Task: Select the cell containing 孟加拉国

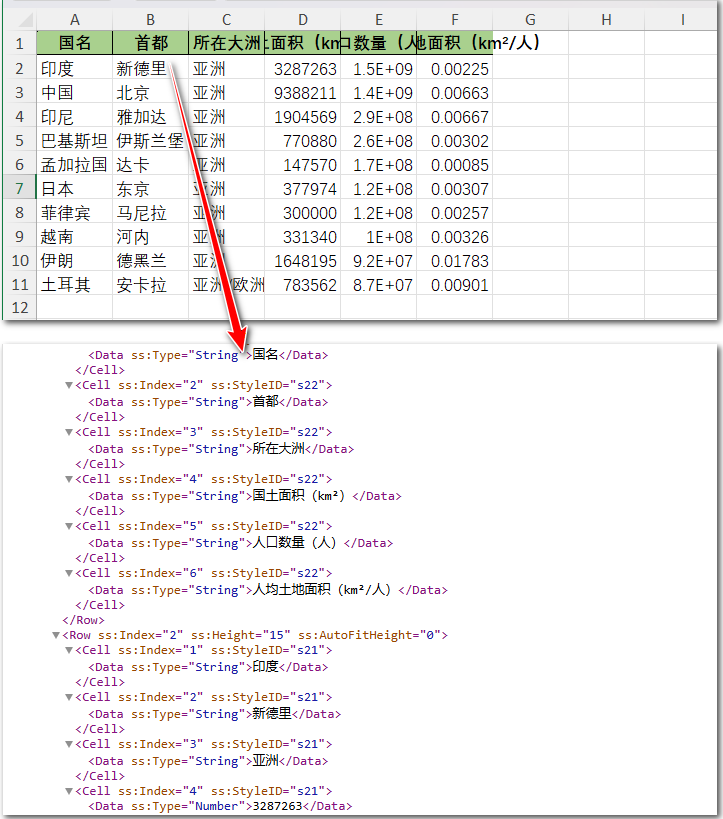Action: click(75, 165)
